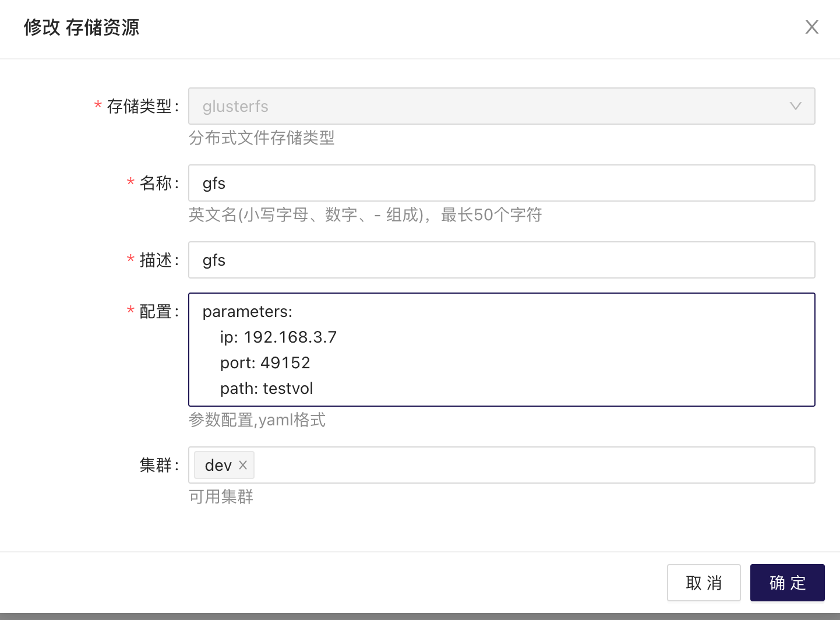Click the 描述 field label
The image size is (840, 620).
tap(155, 260)
